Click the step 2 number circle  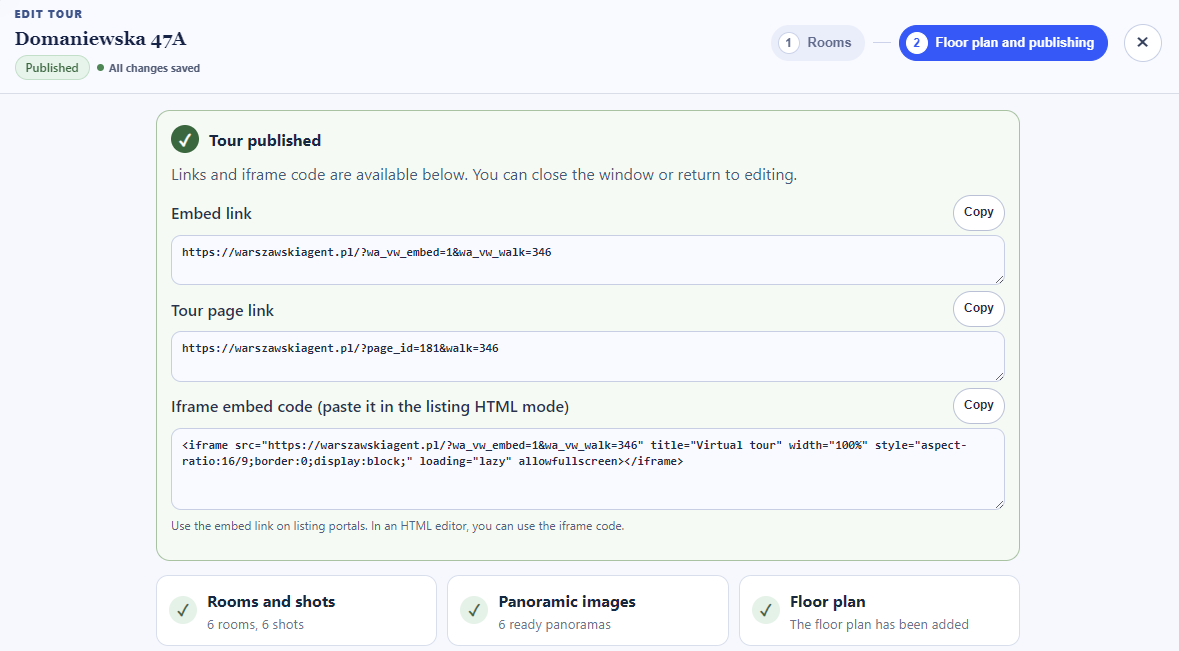916,43
